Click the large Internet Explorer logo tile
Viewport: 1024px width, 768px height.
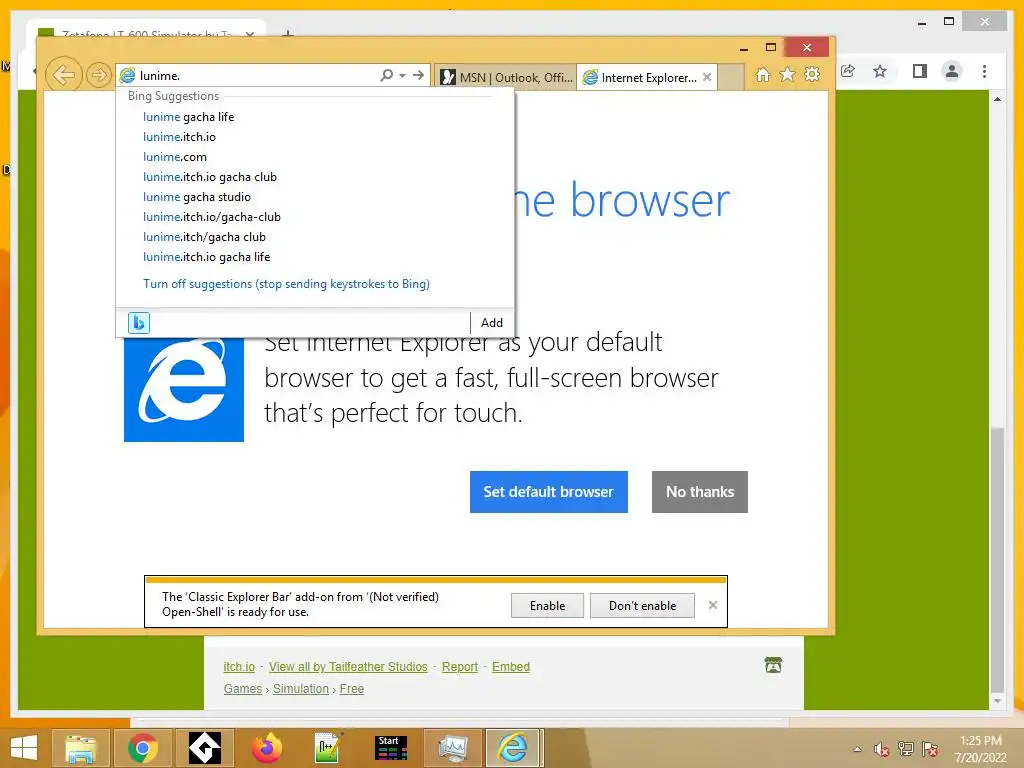[184, 389]
